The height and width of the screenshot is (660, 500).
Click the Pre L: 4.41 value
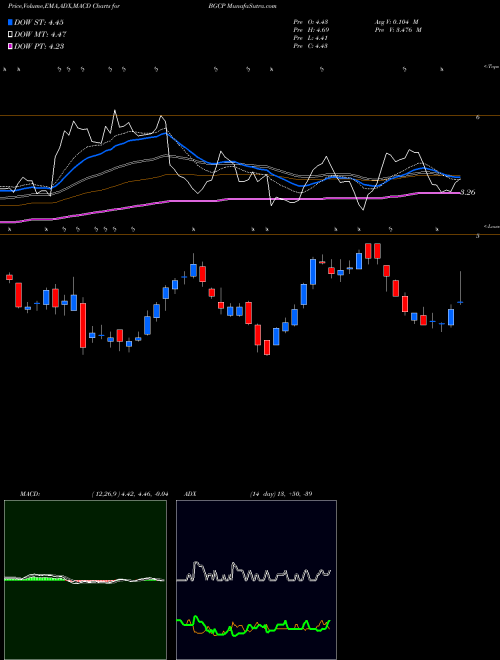[x=311, y=38]
